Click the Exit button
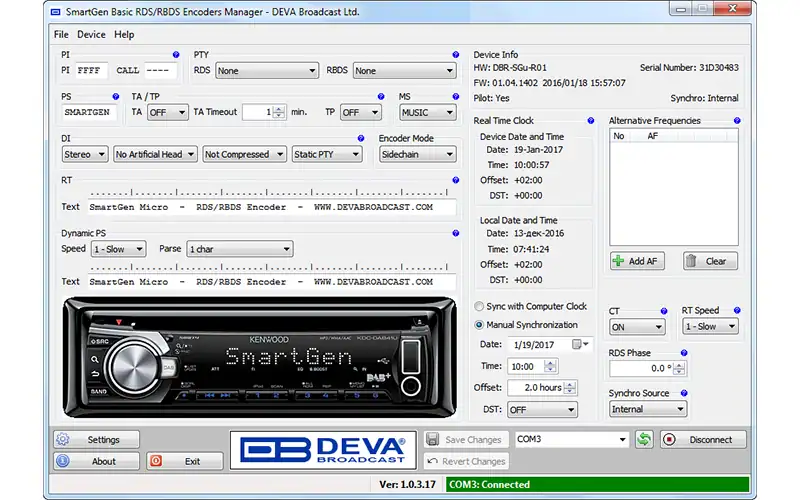Viewport: 800px width, 500px height. pos(185,461)
